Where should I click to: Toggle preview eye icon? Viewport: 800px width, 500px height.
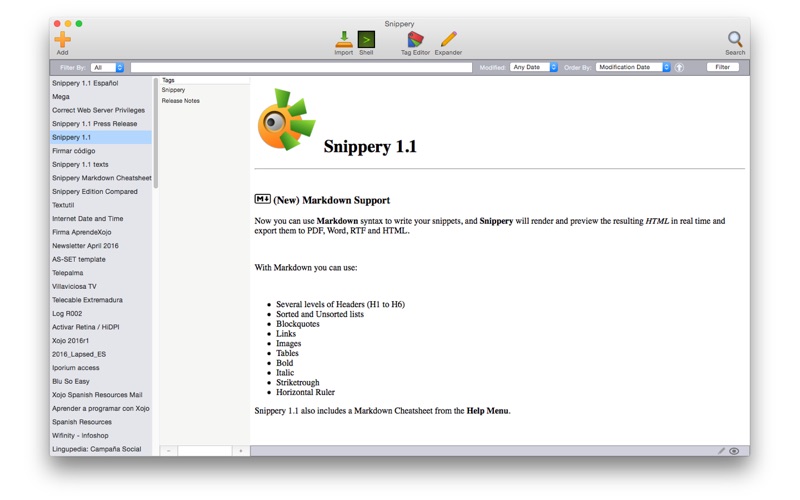pos(734,451)
